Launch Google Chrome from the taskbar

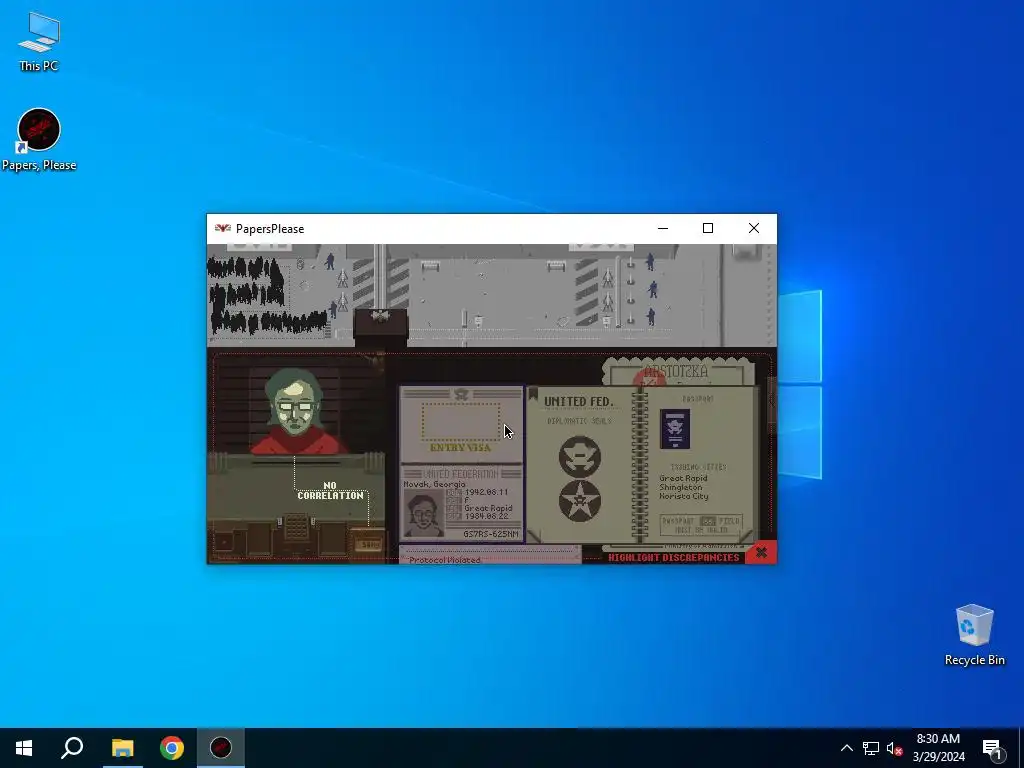[x=172, y=748]
